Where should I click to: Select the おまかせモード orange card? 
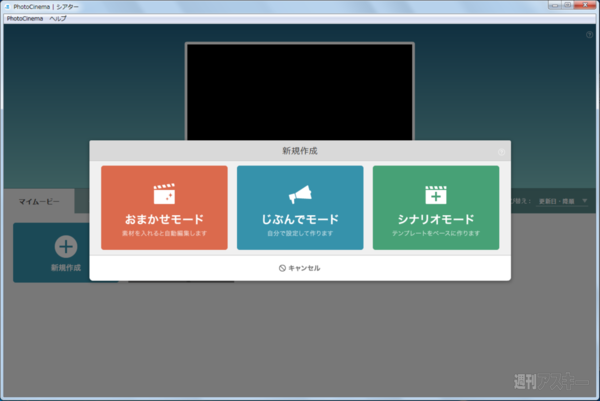164,208
